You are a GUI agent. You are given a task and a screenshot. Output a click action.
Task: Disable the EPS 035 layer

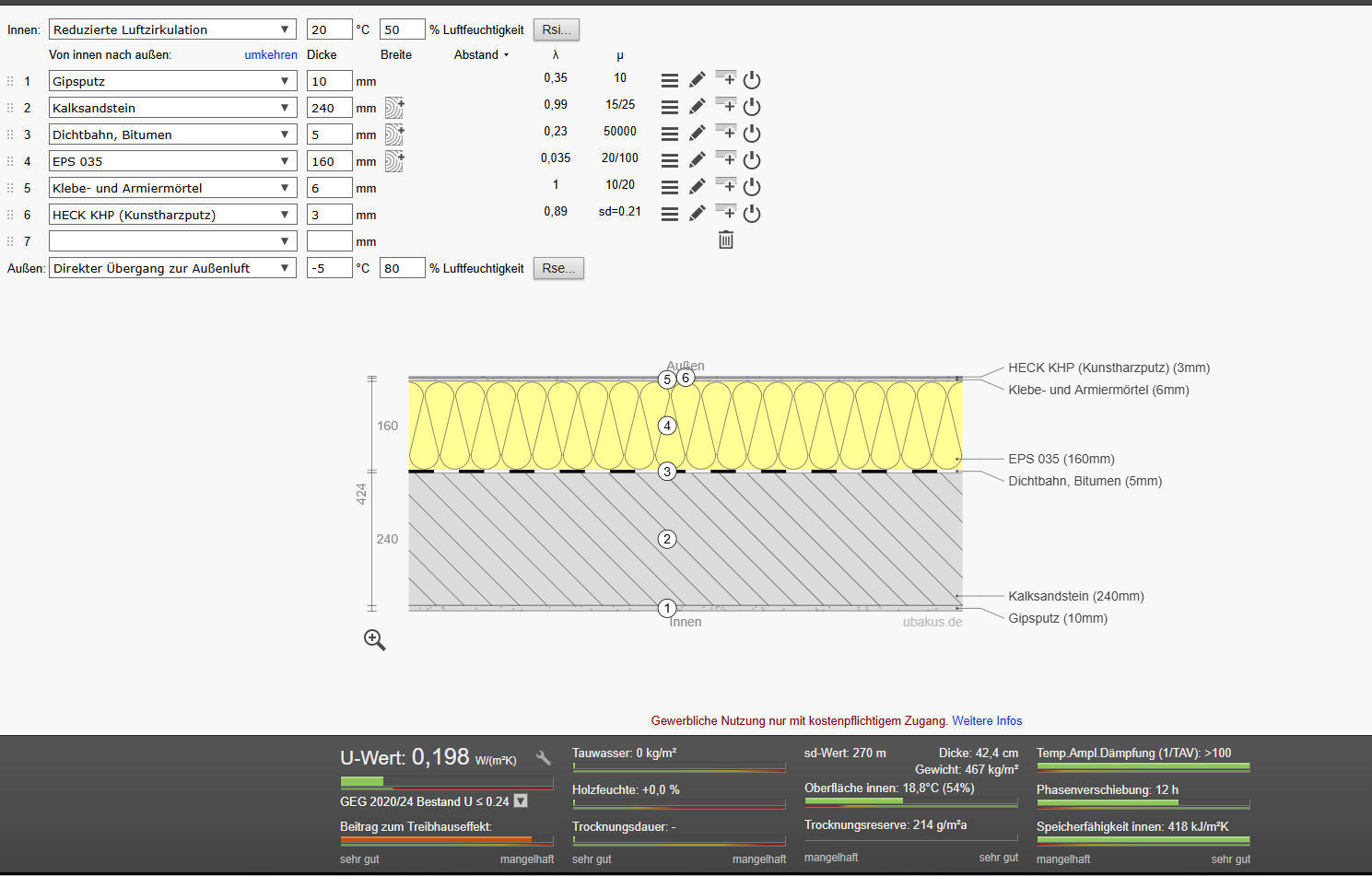[x=752, y=160]
